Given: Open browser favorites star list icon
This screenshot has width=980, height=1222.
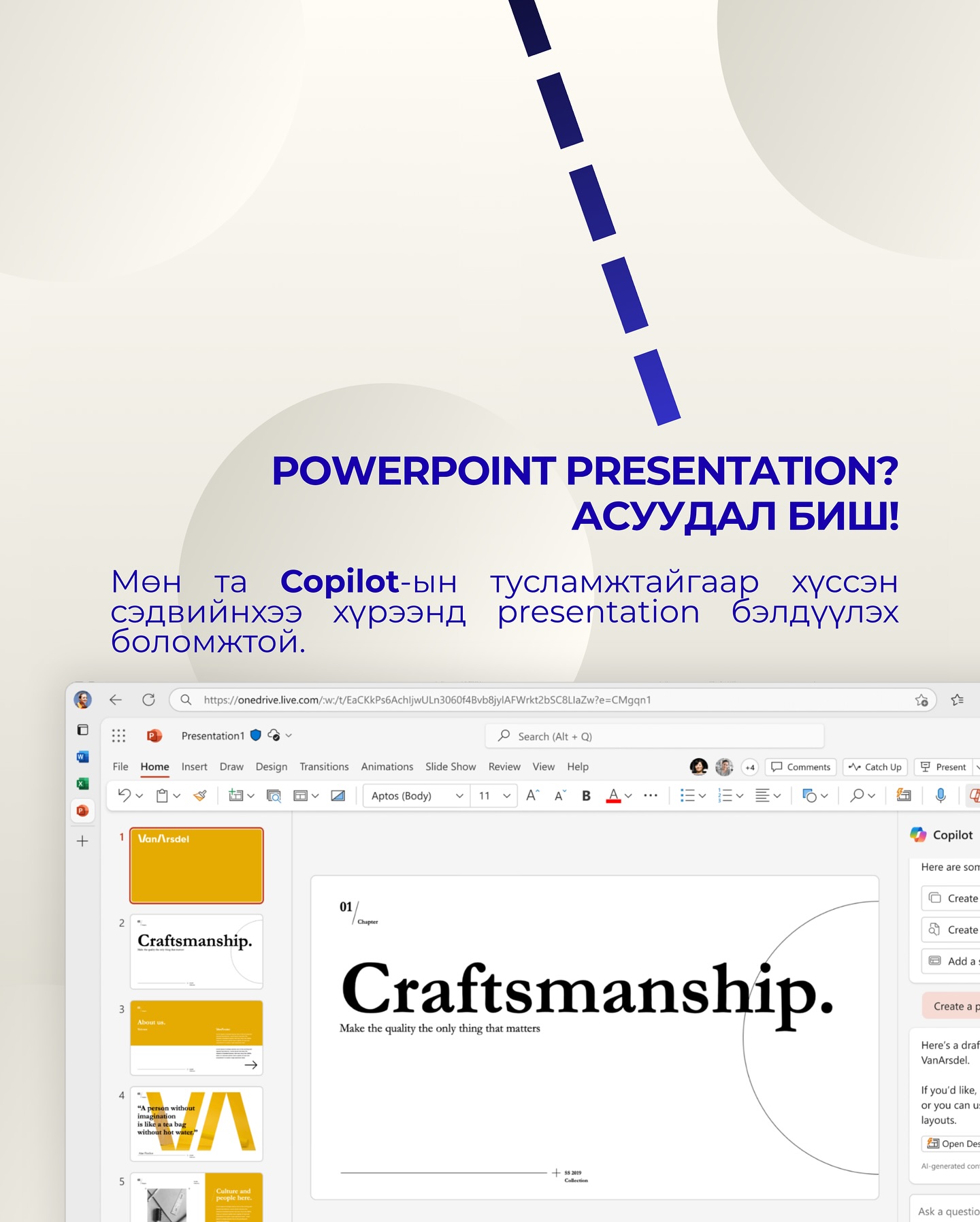Looking at the screenshot, I should point(958,699).
